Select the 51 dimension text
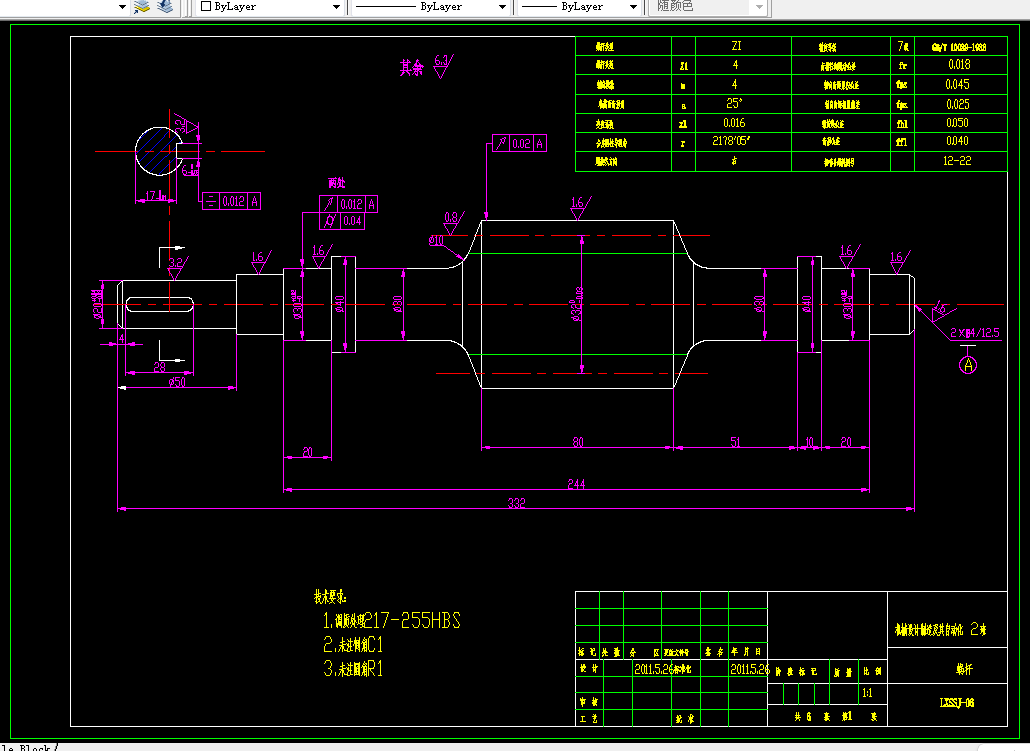 tap(735, 442)
